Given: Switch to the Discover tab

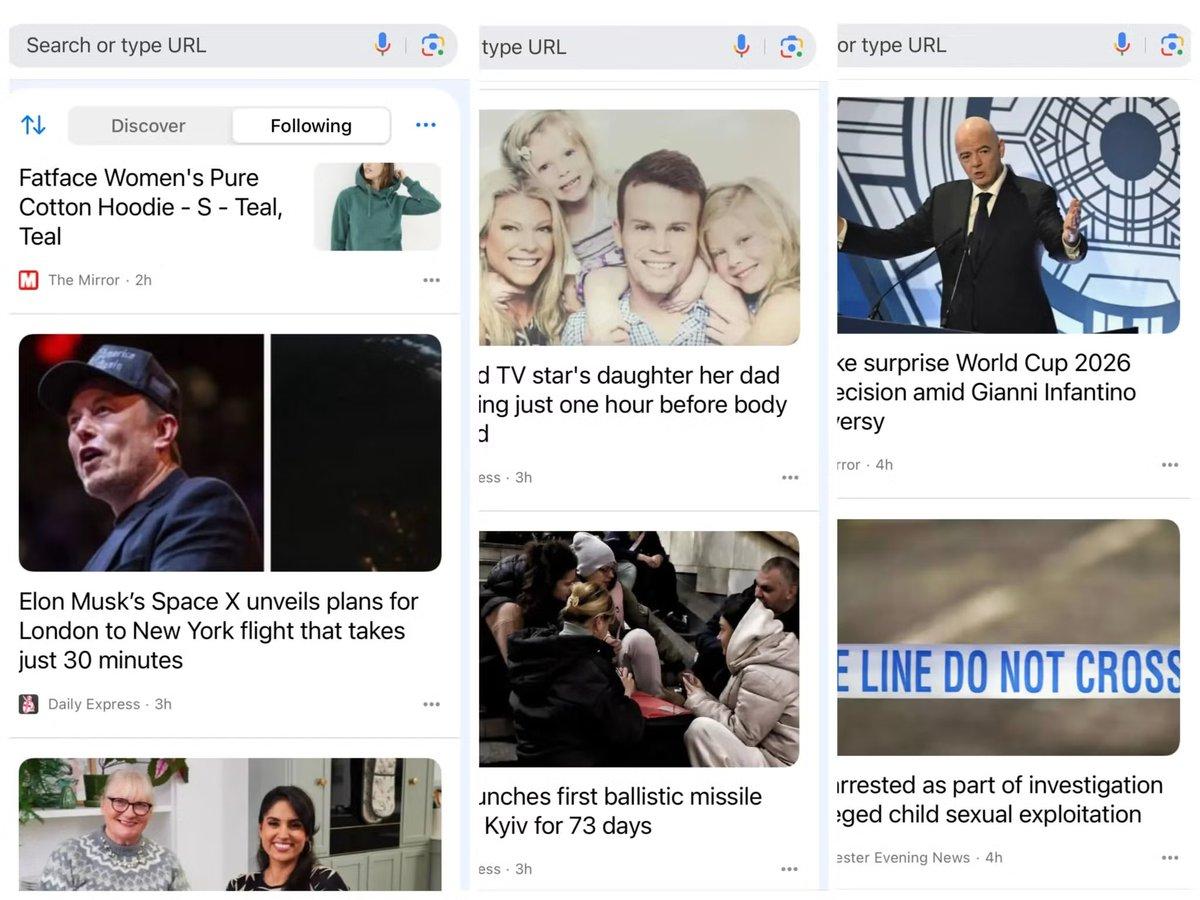Looking at the screenshot, I should (x=148, y=125).
